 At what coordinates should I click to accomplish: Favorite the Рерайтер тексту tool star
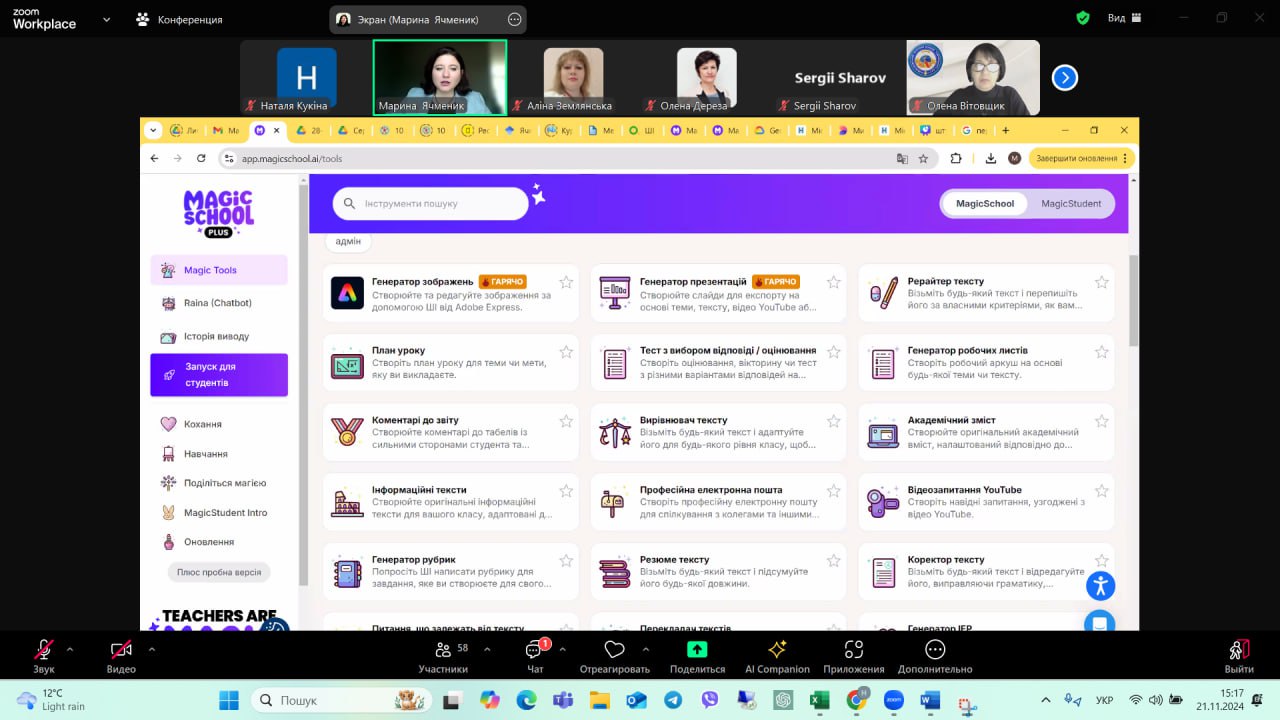pos(1102,282)
